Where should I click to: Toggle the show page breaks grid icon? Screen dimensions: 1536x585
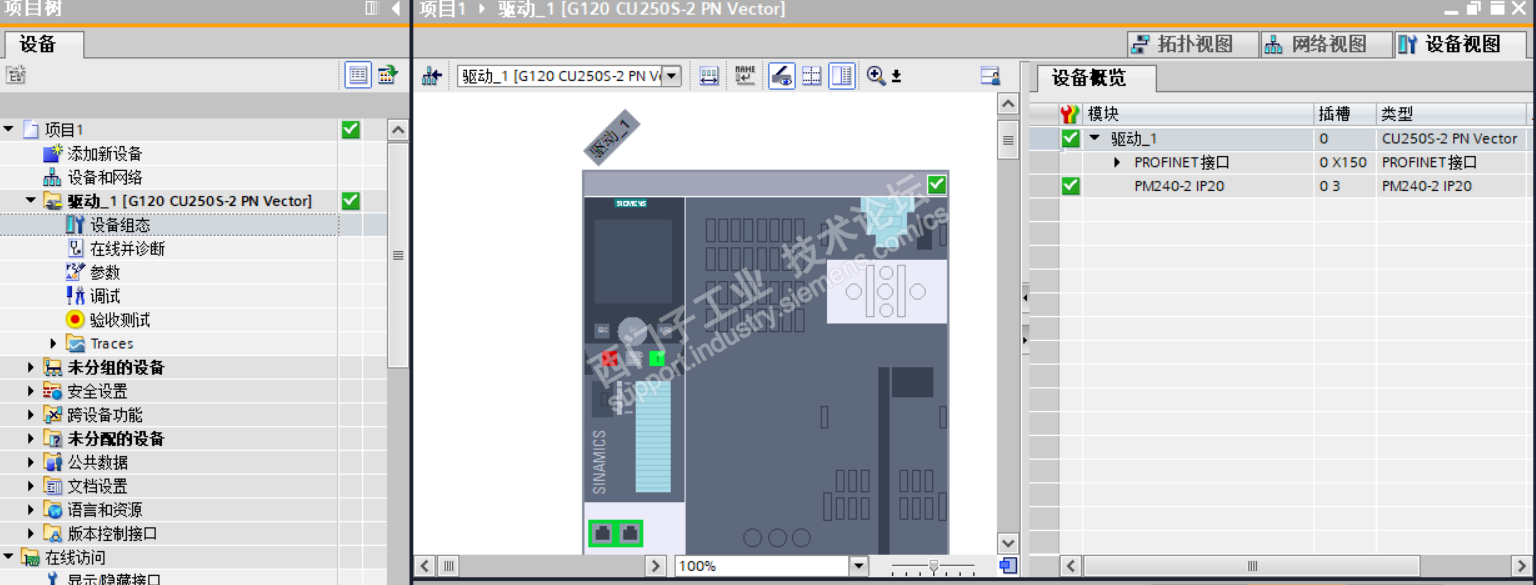point(812,76)
